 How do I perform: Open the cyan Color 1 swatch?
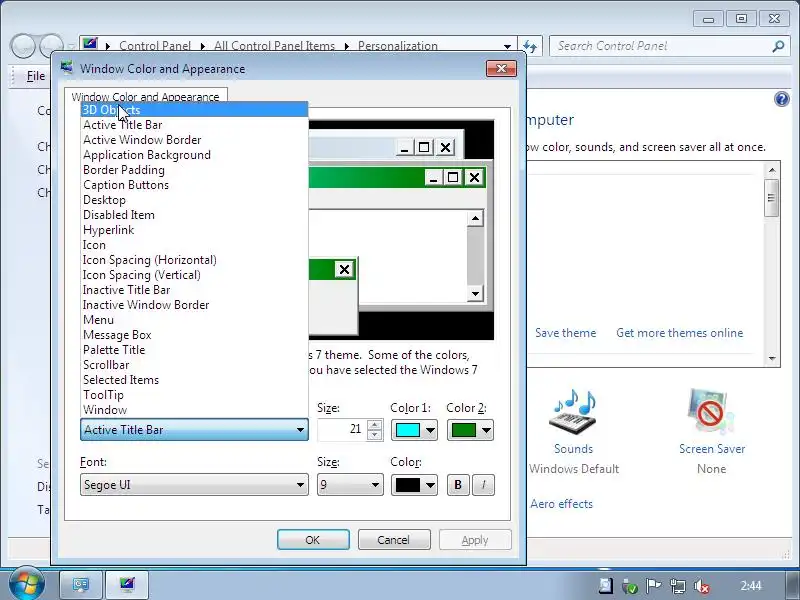pos(414,430)
